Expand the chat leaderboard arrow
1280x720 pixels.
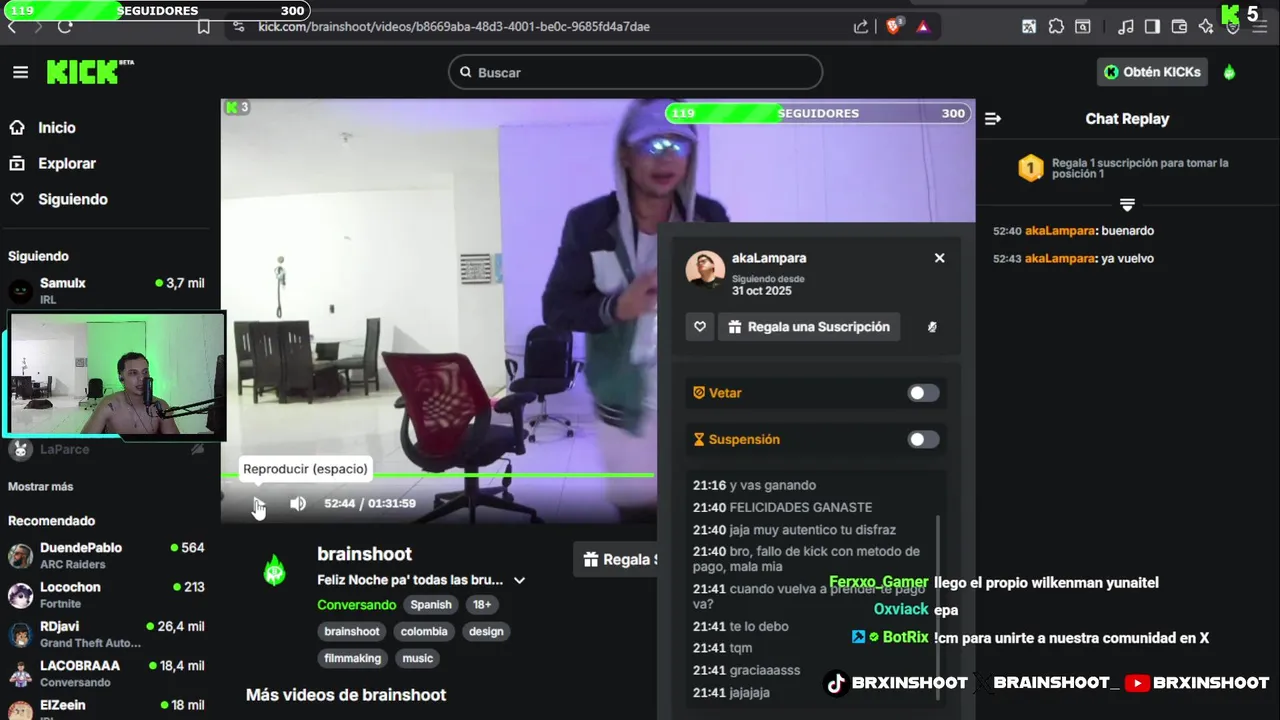tap(1127, 205)
